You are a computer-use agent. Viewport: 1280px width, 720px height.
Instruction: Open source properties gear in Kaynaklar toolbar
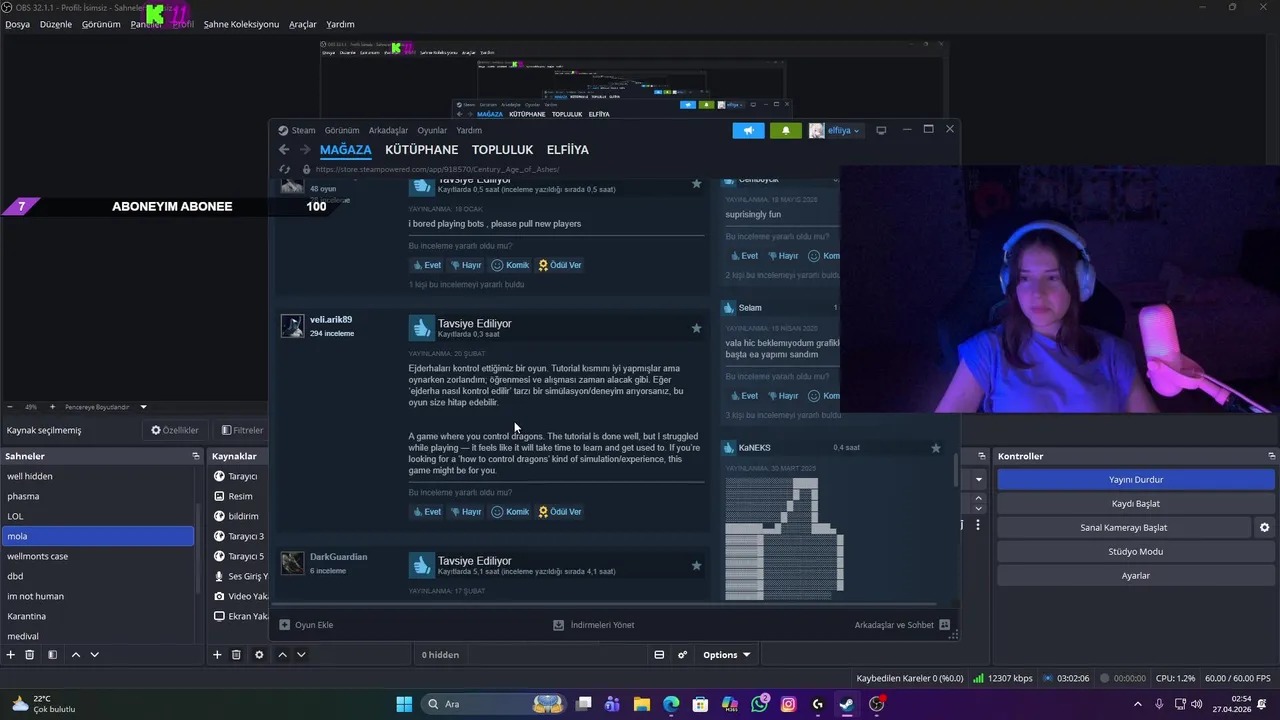[x=259, y=655]
